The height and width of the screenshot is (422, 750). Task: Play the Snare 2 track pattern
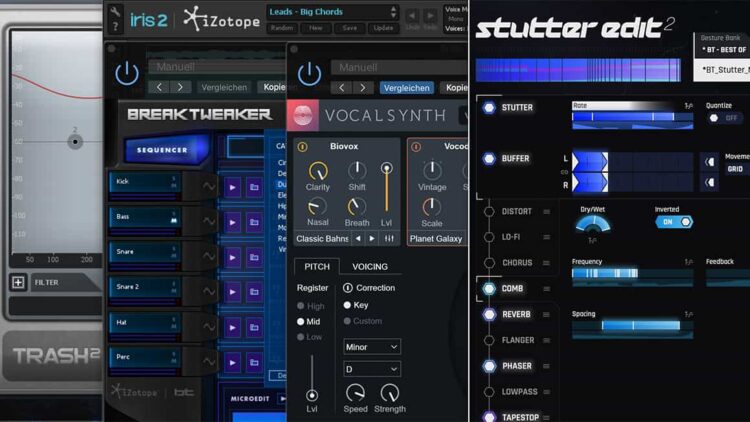[232, 292]
